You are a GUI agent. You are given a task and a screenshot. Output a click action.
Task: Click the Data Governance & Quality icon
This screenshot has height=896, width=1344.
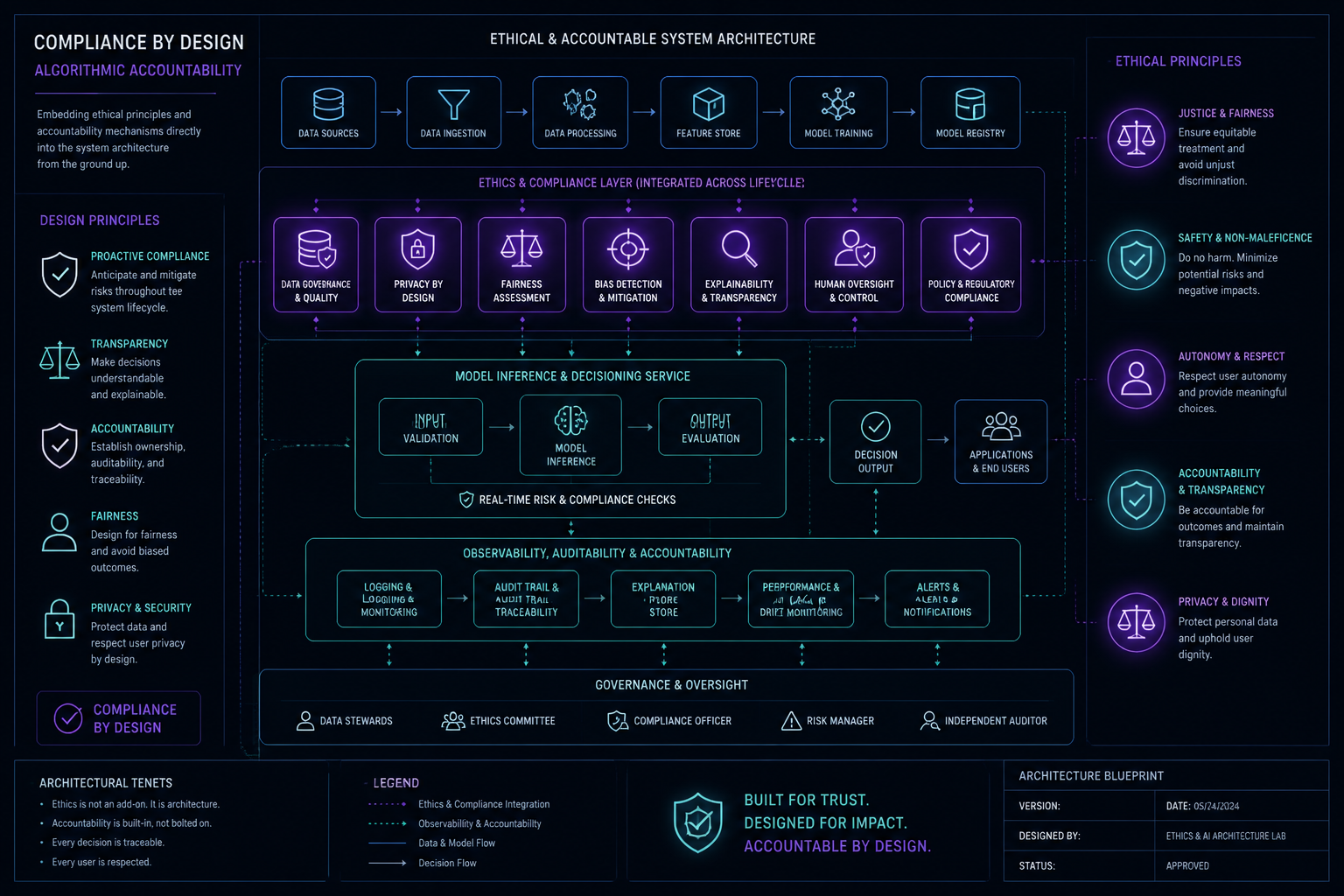coord(316,248)
